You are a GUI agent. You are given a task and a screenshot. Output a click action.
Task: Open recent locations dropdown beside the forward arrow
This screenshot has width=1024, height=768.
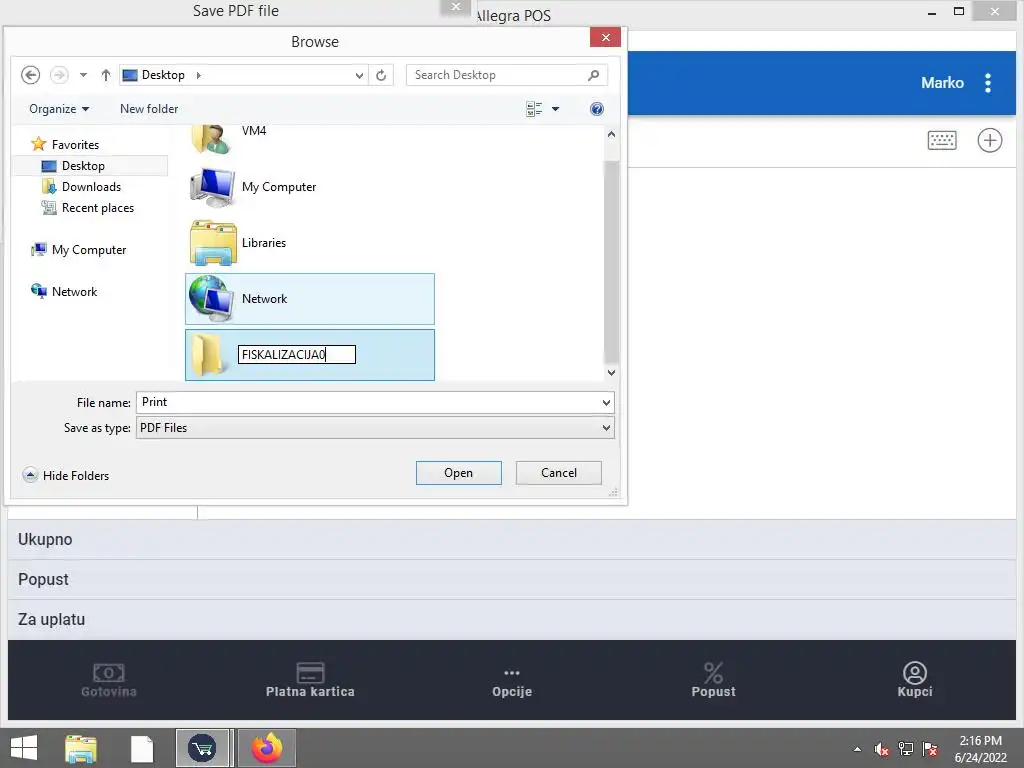click(x=83, y=75)
